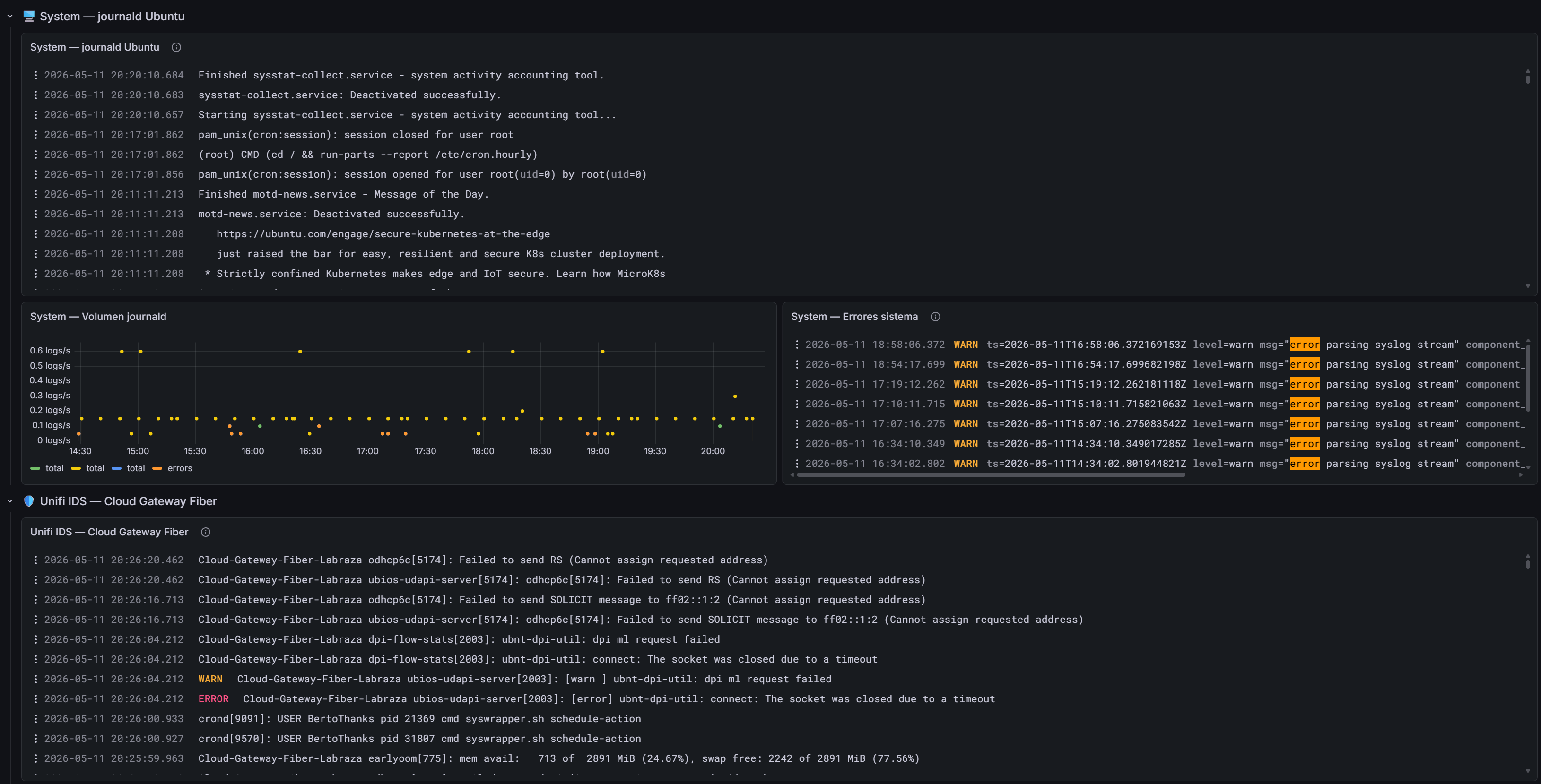This screenshot has width=1541, height=784.
Task: Open row menu for 'session opened for user root' line
Action: [36, 175]
